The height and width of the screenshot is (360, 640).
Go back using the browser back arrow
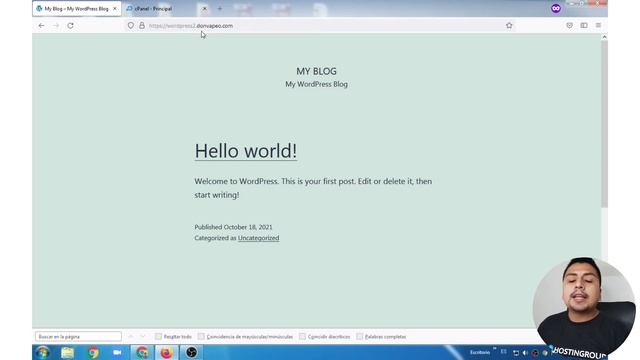point(41,25)
